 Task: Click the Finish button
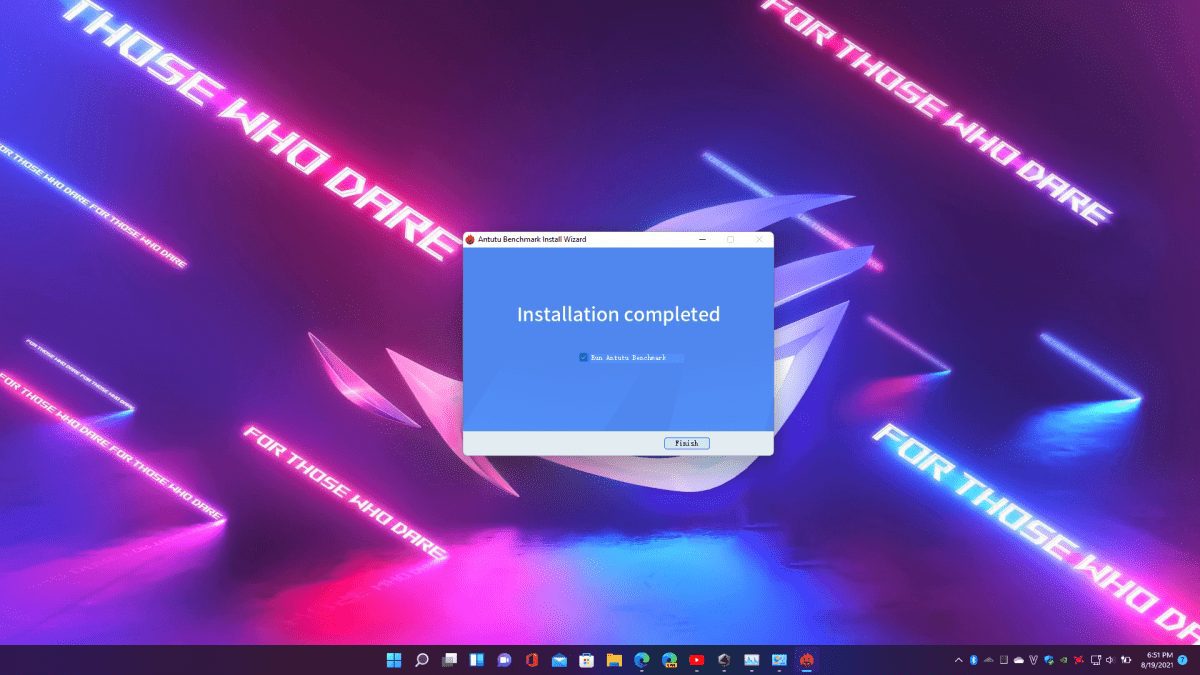686,443
